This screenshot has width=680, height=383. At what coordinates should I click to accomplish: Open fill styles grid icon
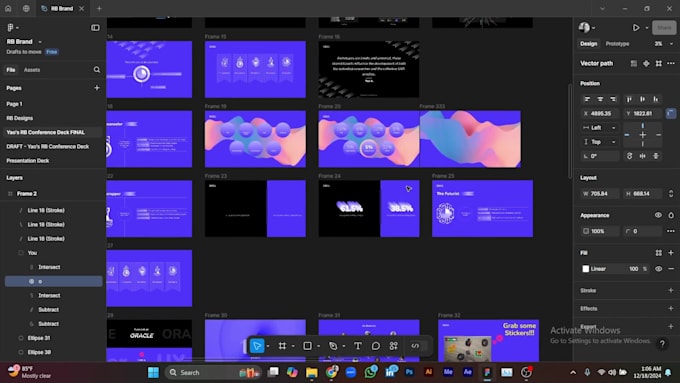click(659, 253)
